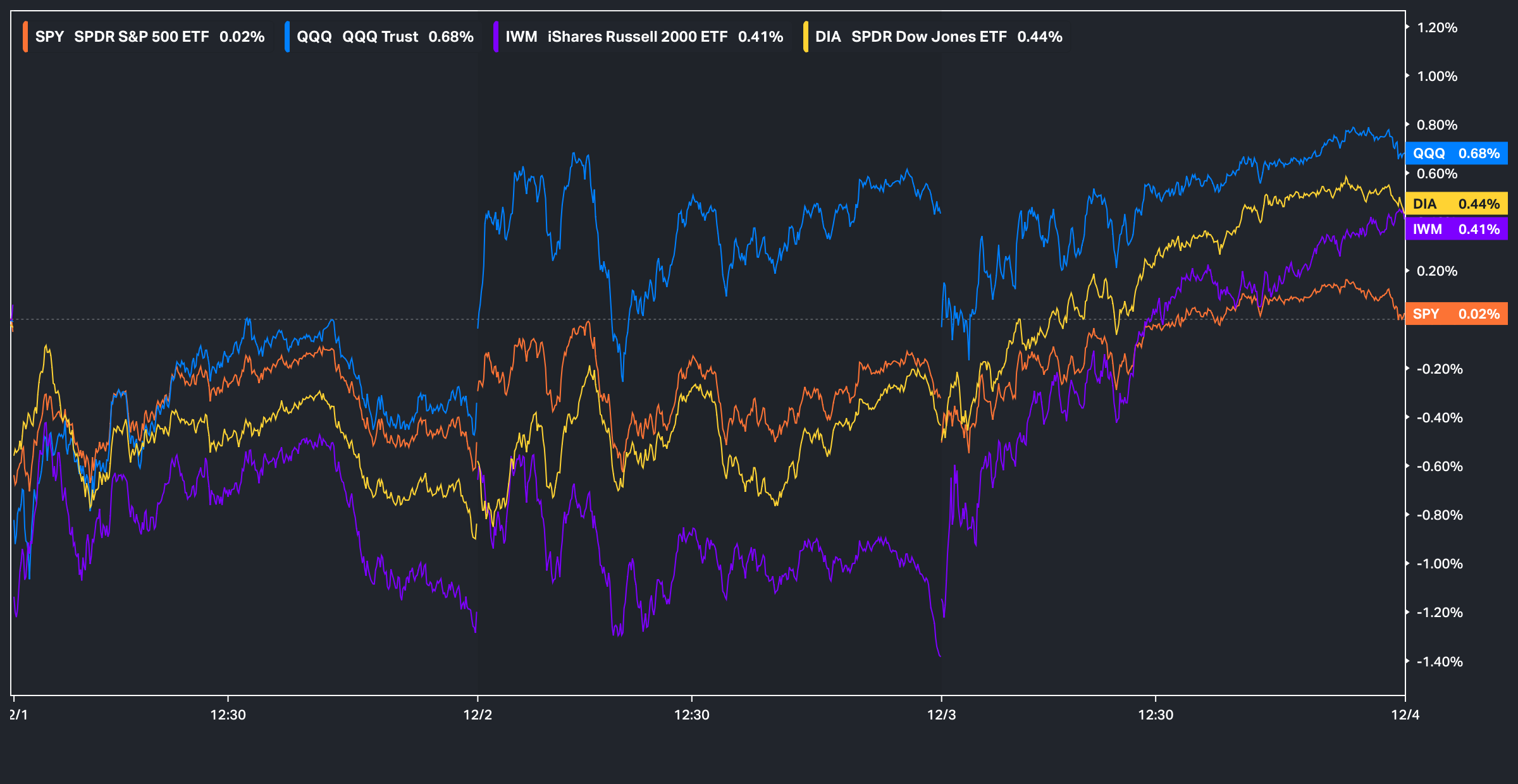
Task: Click the 12/4 date label on time axis
Action: pos(1405,715)
